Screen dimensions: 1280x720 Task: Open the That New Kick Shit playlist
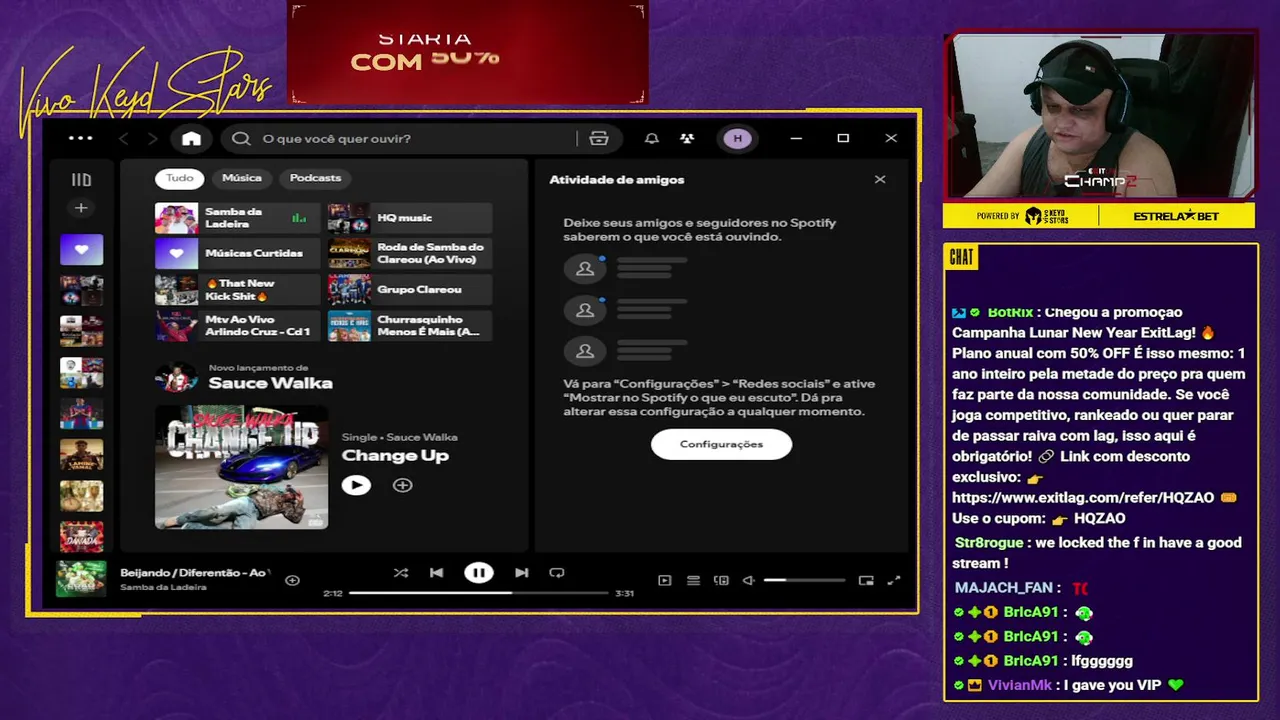237,290
